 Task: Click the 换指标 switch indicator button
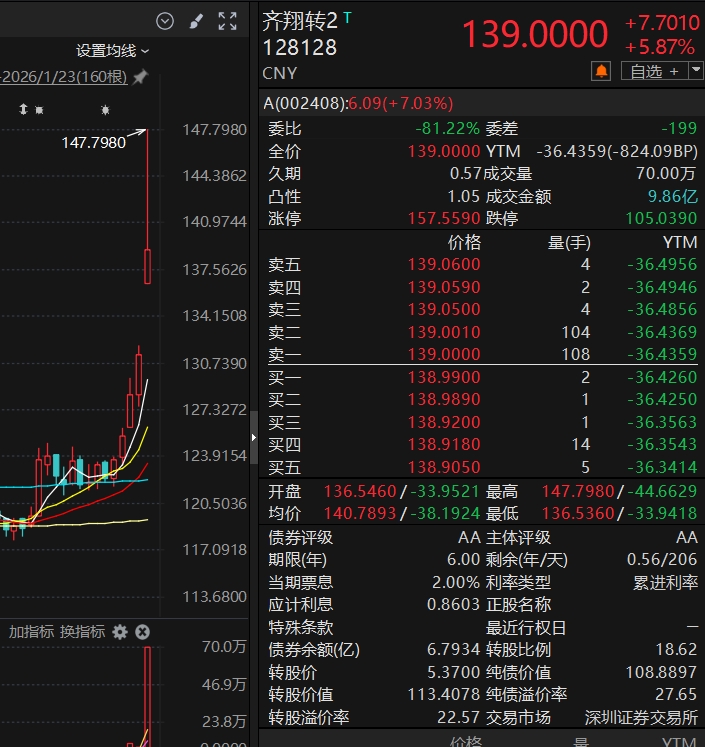pyautogui.click(x=82, y=632)
